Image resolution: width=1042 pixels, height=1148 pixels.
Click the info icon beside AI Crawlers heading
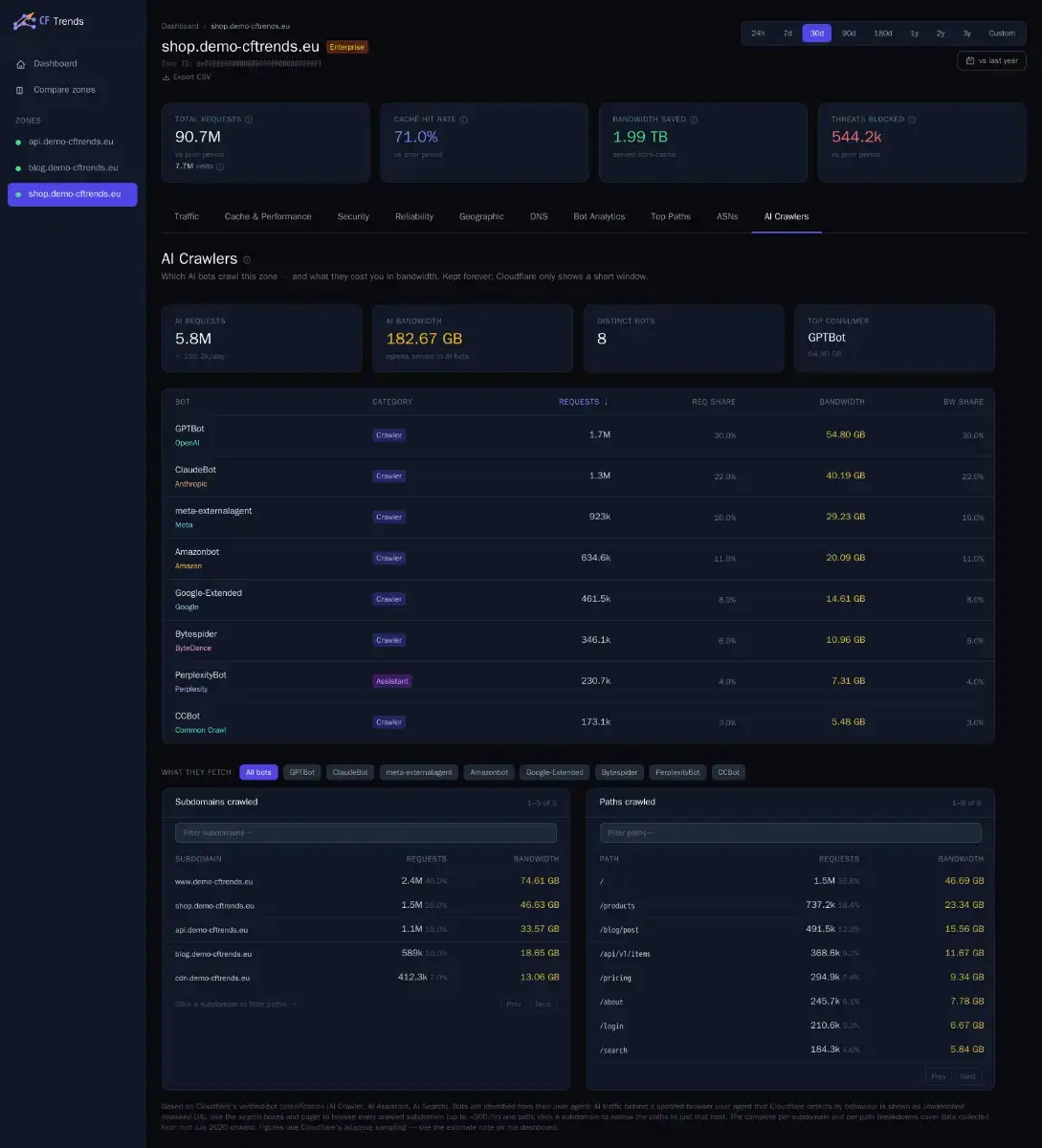(247, 259)
